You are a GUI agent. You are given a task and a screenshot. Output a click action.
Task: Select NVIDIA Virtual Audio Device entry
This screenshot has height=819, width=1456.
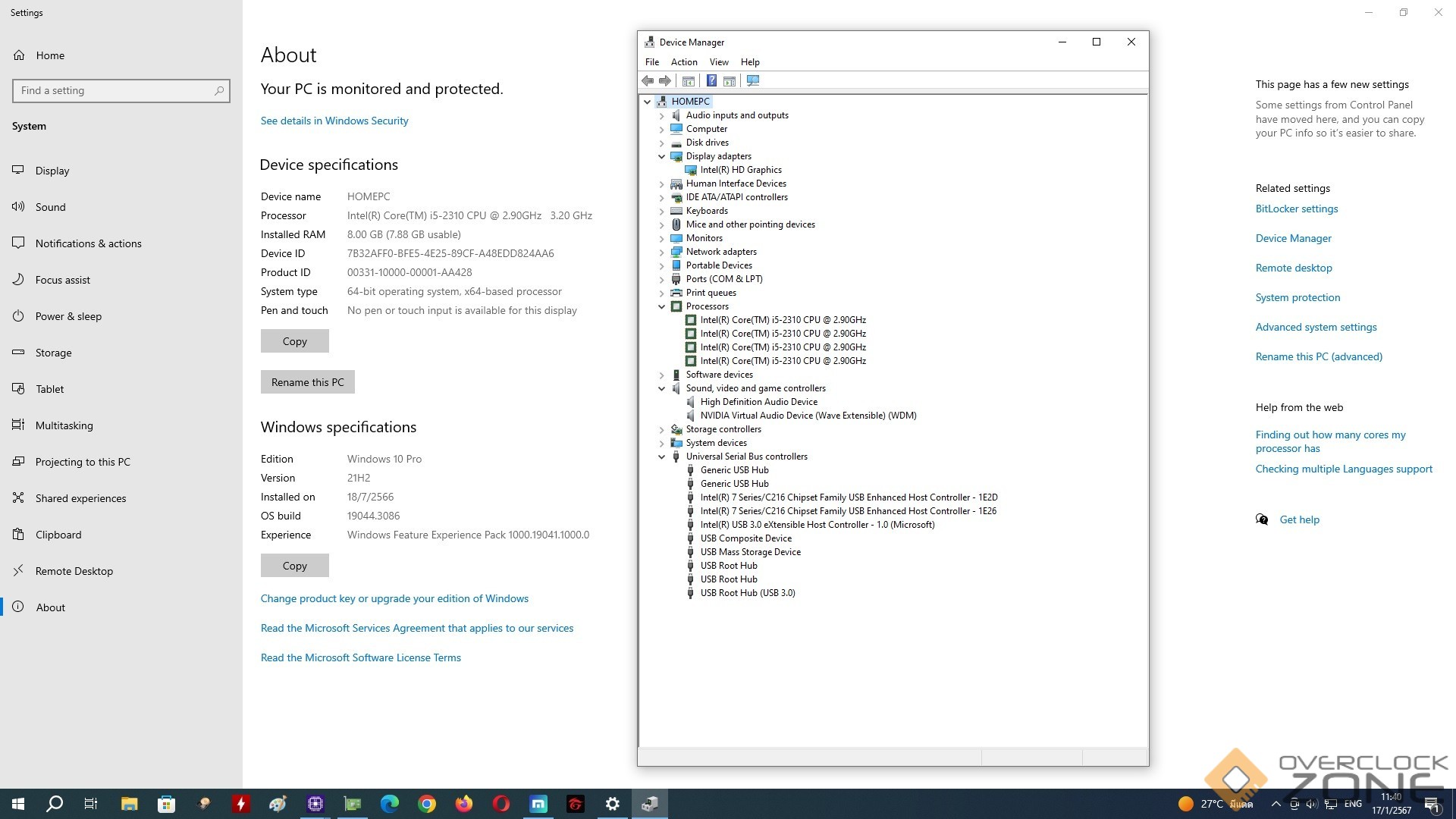[x=808, y=416]
